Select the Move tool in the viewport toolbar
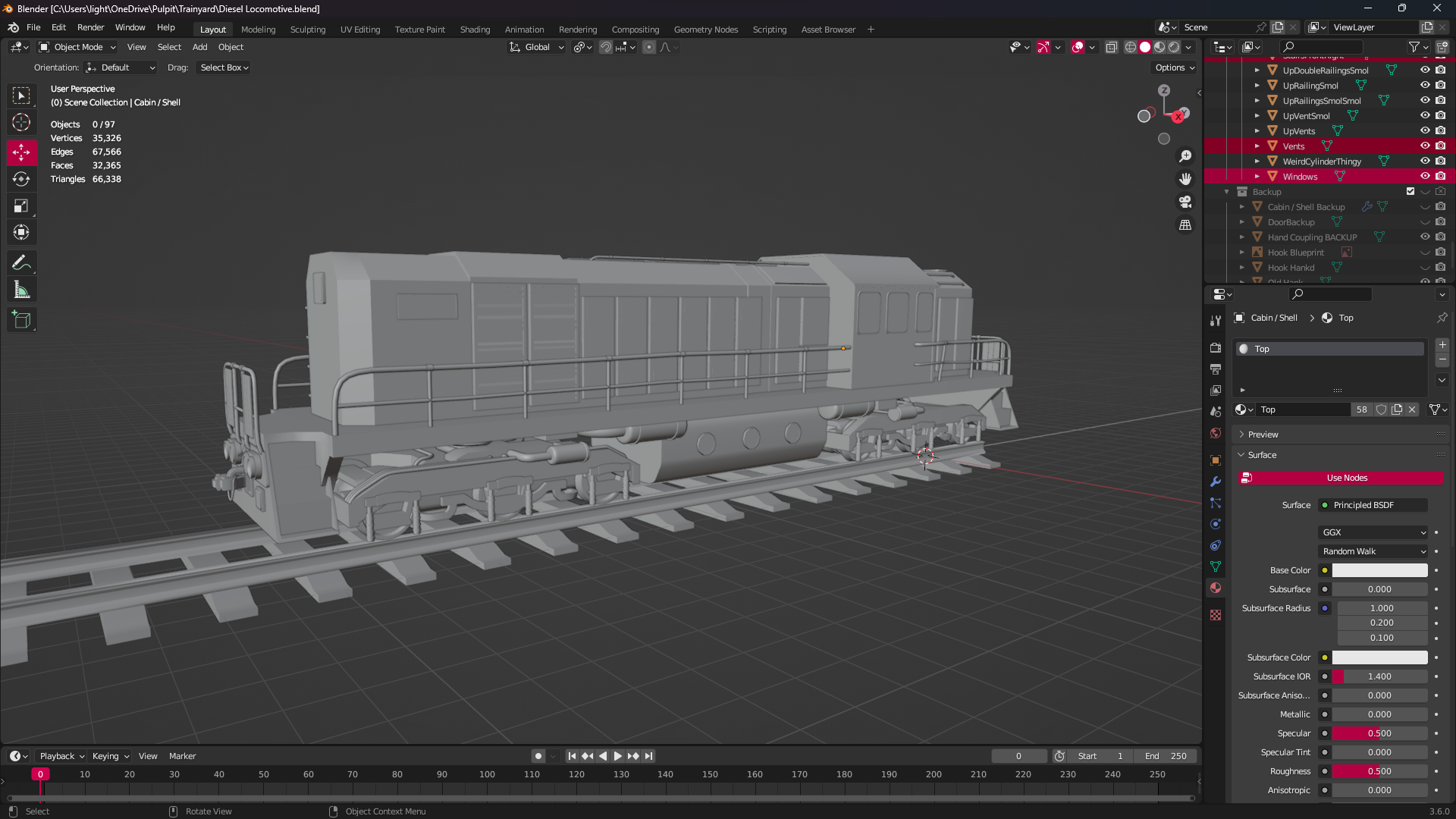The height and width of the screenshot is (819, 1456). click(x=21, y=152)
